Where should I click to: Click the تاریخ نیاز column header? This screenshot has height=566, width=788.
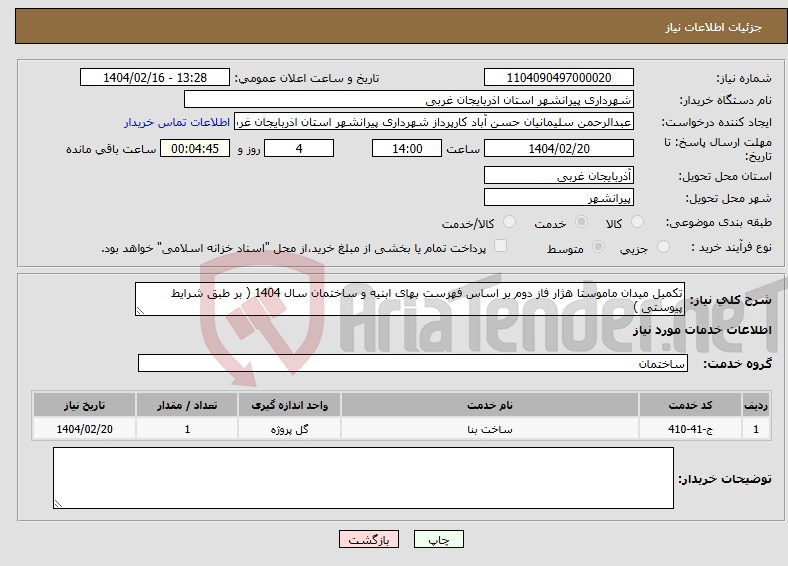[84, 405]
